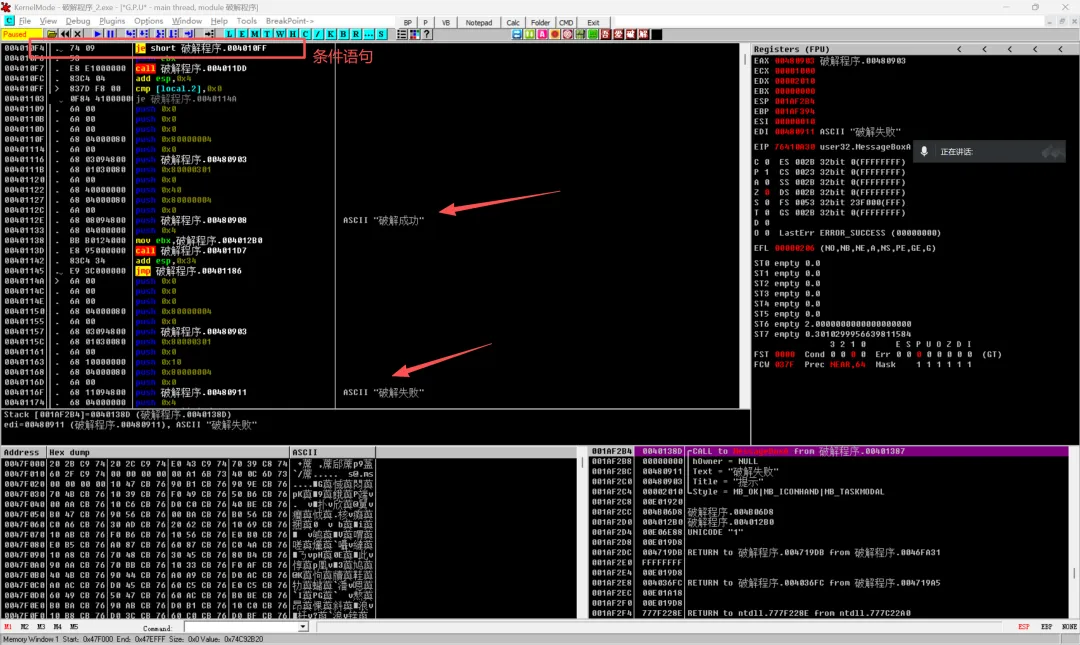Click the Command input field
Viewport: 1080px width, 645px height.
242,627
